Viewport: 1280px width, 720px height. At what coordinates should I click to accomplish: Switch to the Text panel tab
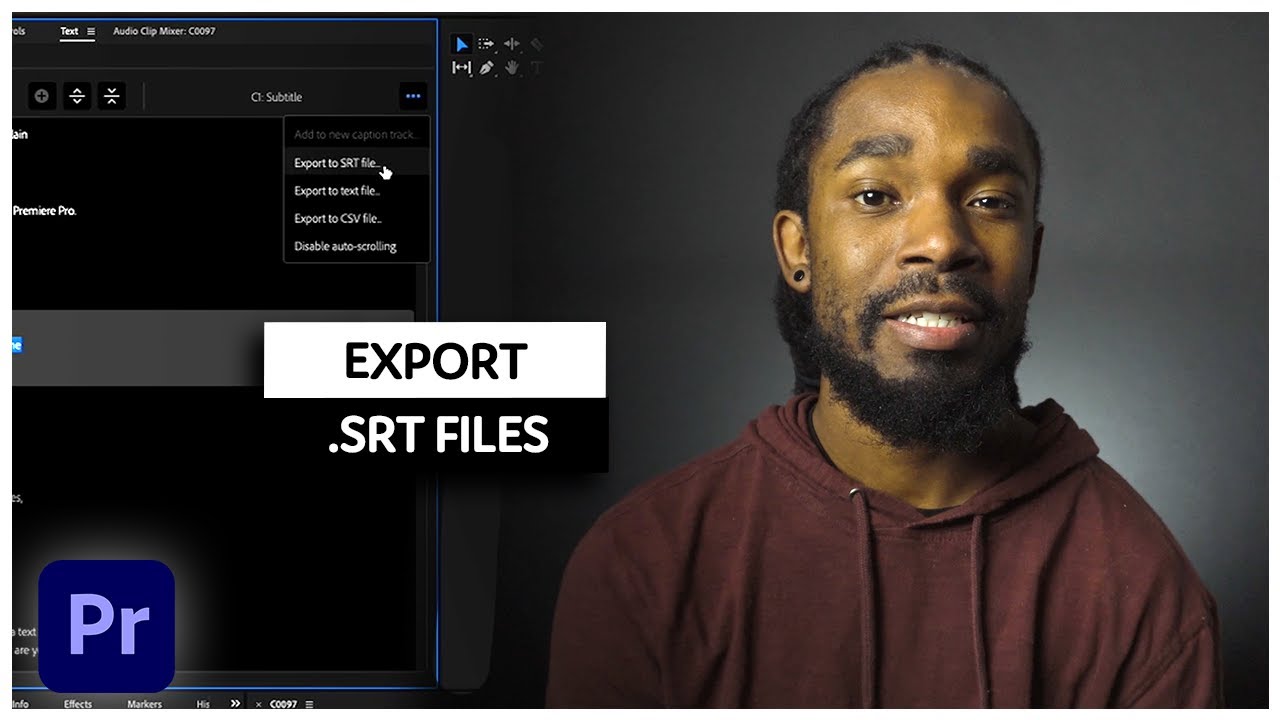click(x=69, y=31)
